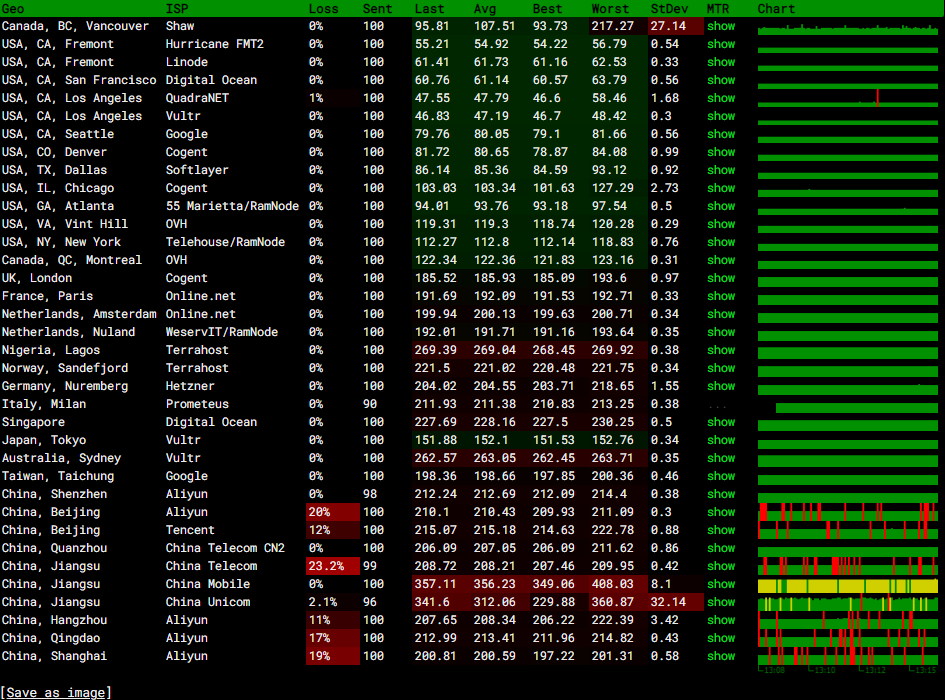Show the MTR for Vancouver Shaw

pos(721,26)
